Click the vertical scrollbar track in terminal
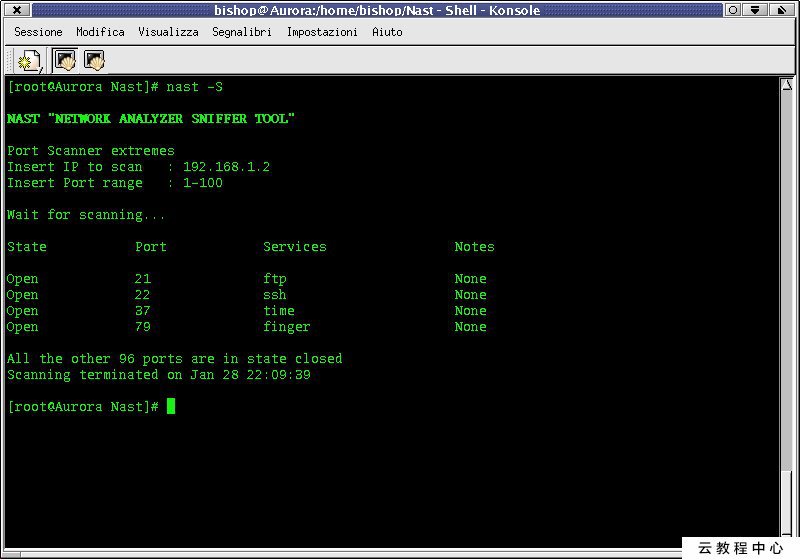Image resolution: width=800 pixels, height=559 pixels. point(787,300)
